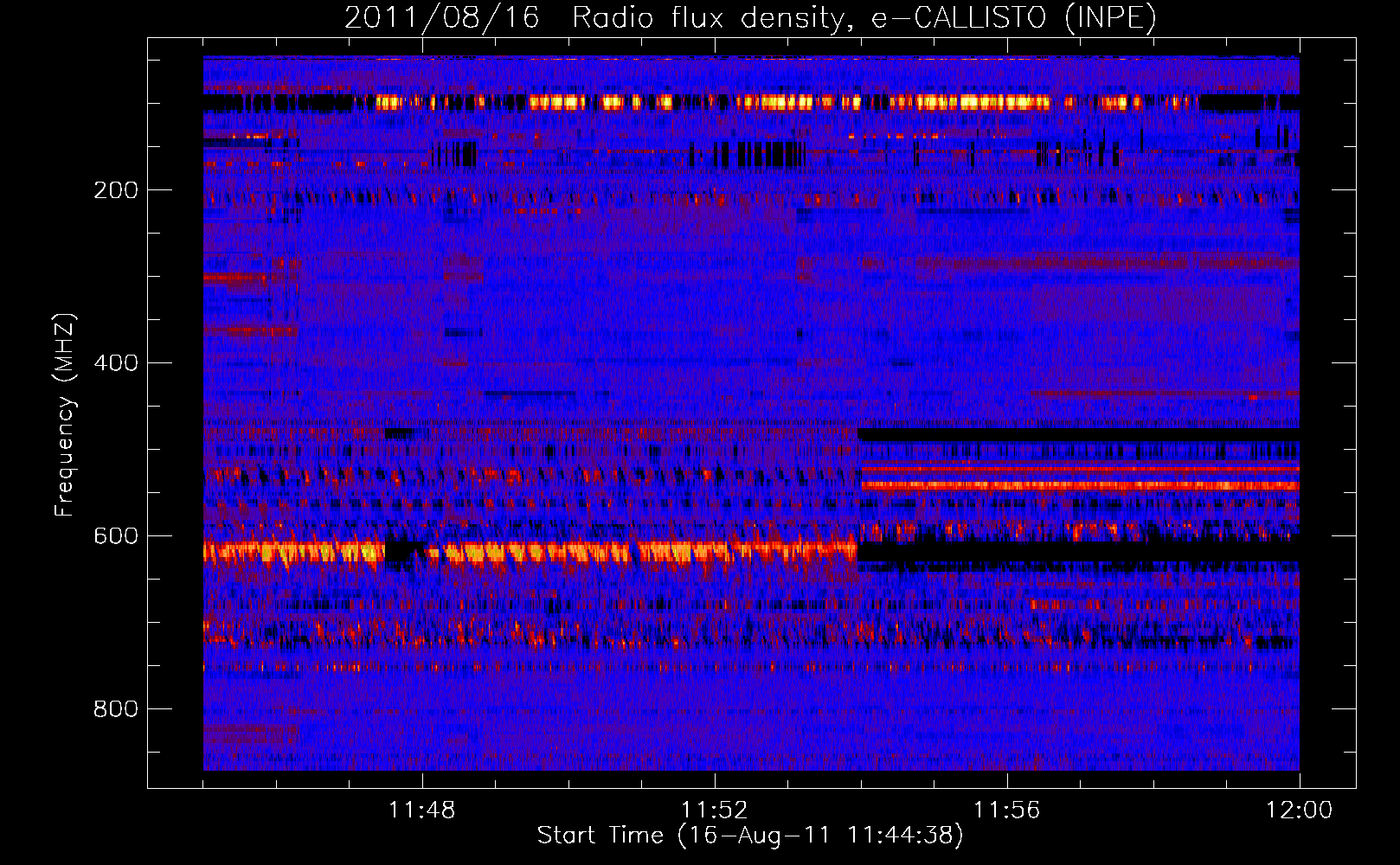Image resolution: width=1400 pixels, height=865 pixels.
Task: Click the 200 frequency tick label
Action: pos(116,190)
